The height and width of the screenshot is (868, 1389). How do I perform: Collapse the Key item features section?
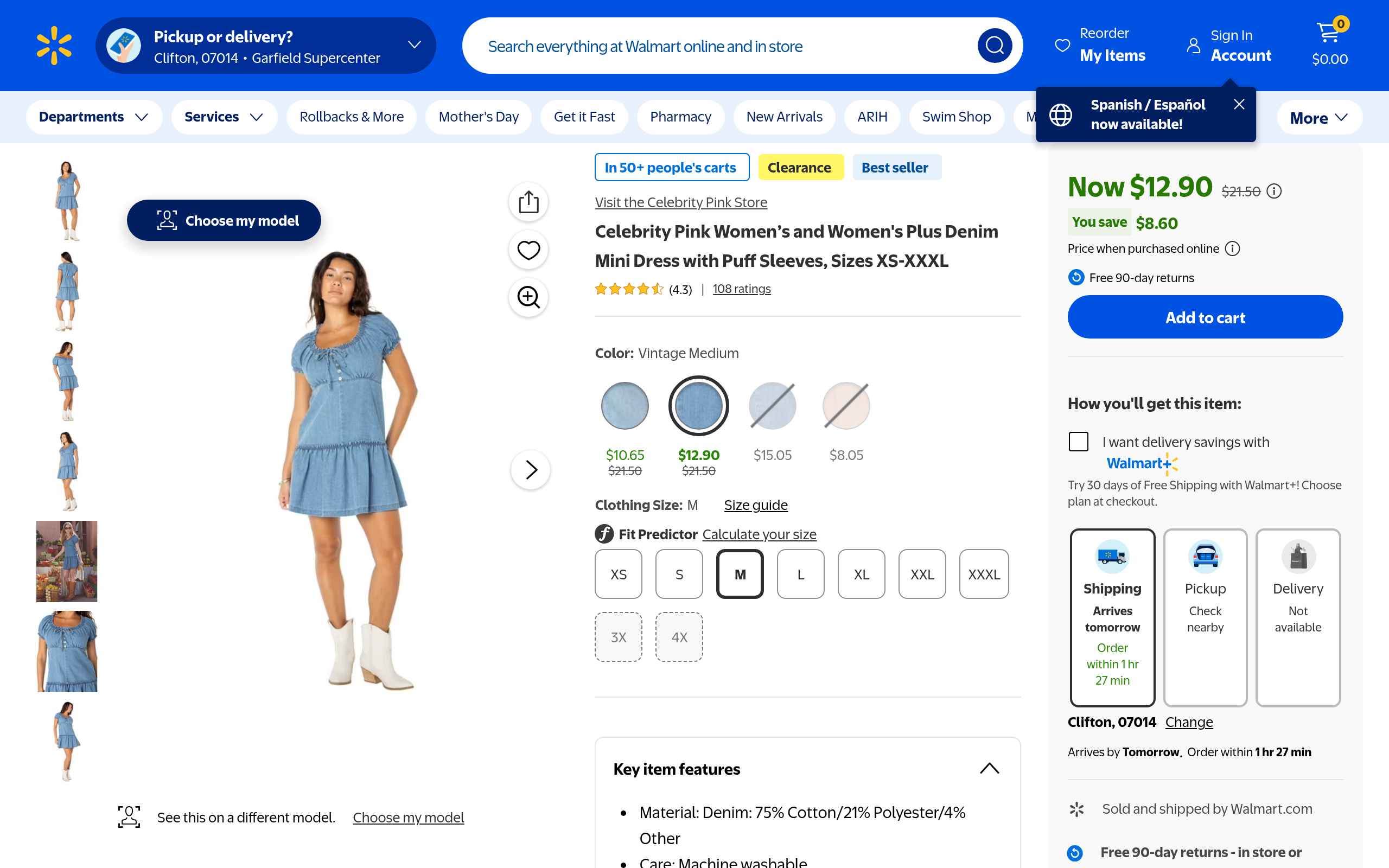click(x=989, y=769)
